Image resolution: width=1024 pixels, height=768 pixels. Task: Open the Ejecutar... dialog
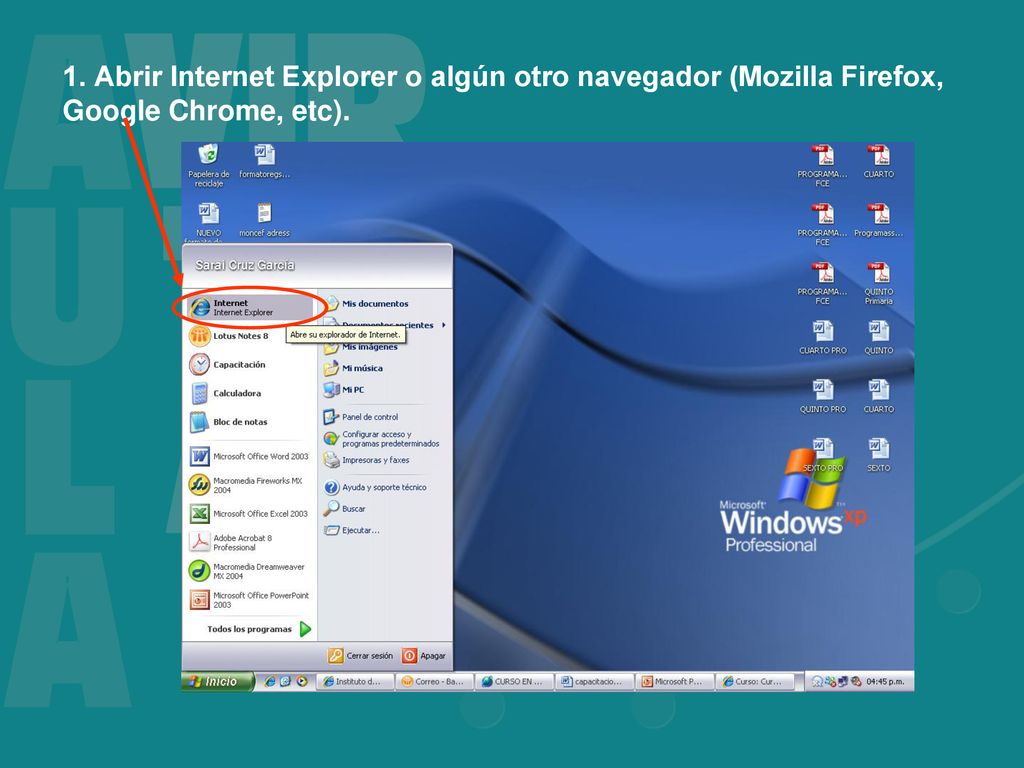point(351,530)
